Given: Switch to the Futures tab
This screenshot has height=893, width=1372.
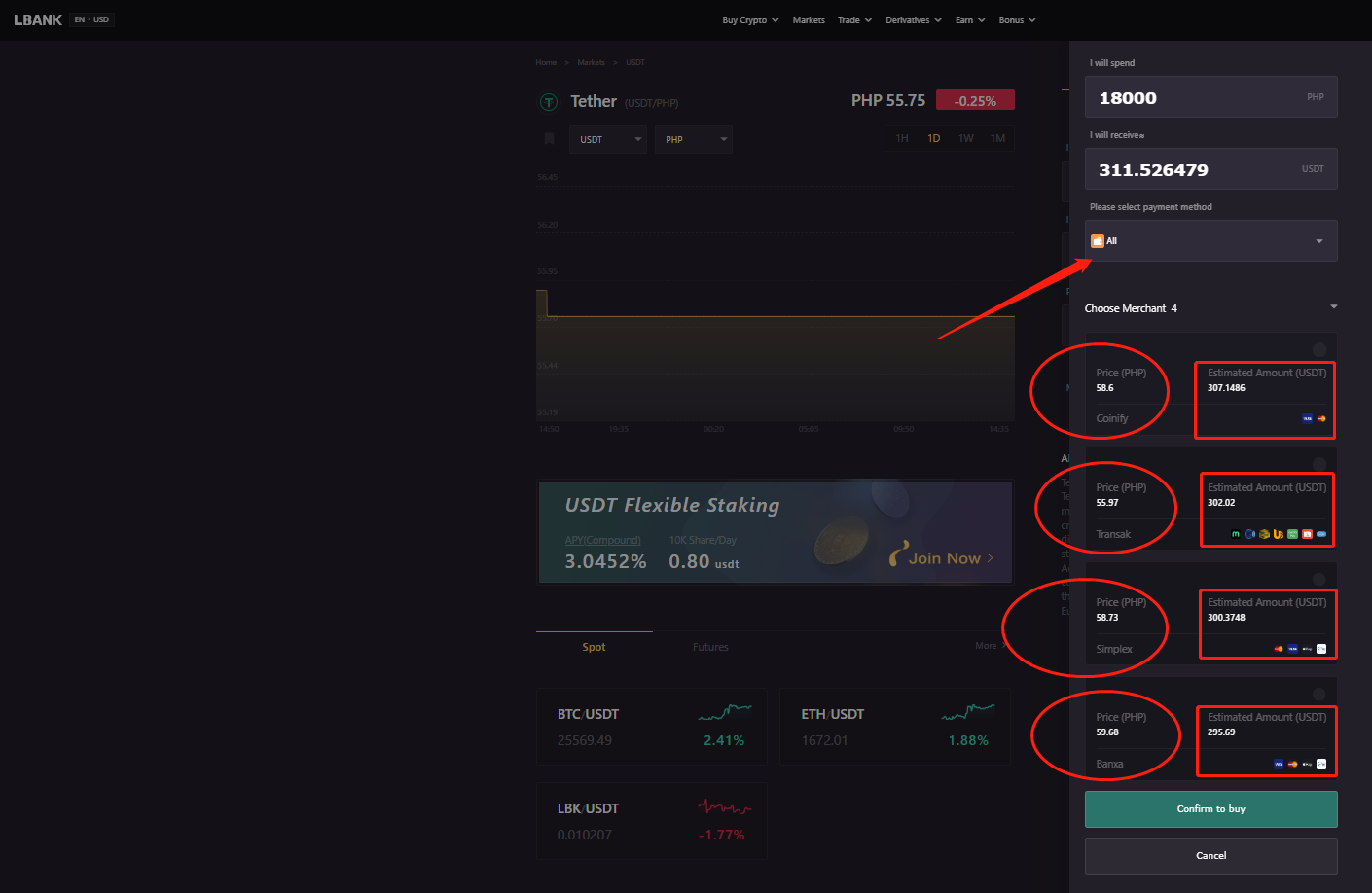Looking at the screenshot, I should click(710, 647).
